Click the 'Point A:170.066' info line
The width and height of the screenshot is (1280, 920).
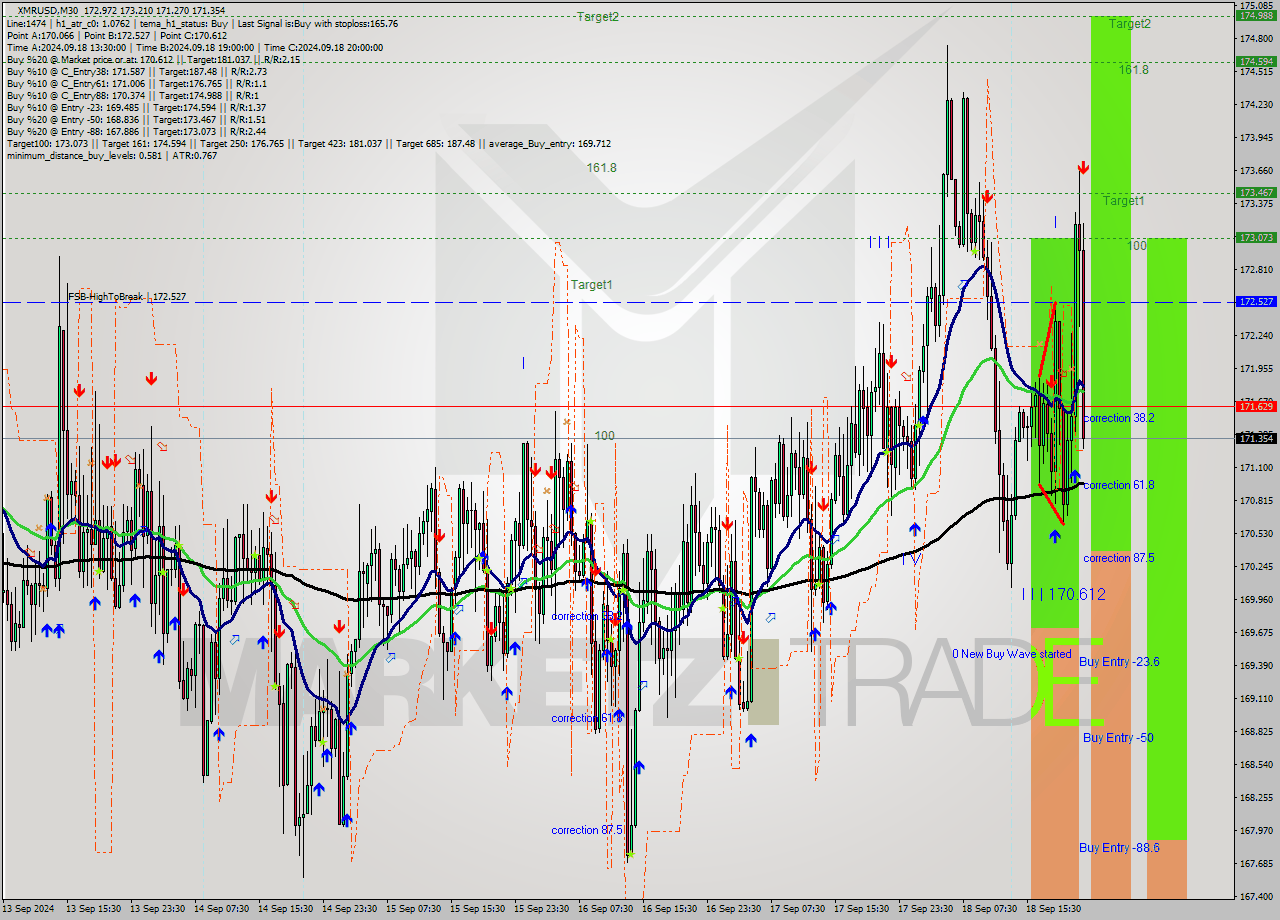(x=117, y=35)
